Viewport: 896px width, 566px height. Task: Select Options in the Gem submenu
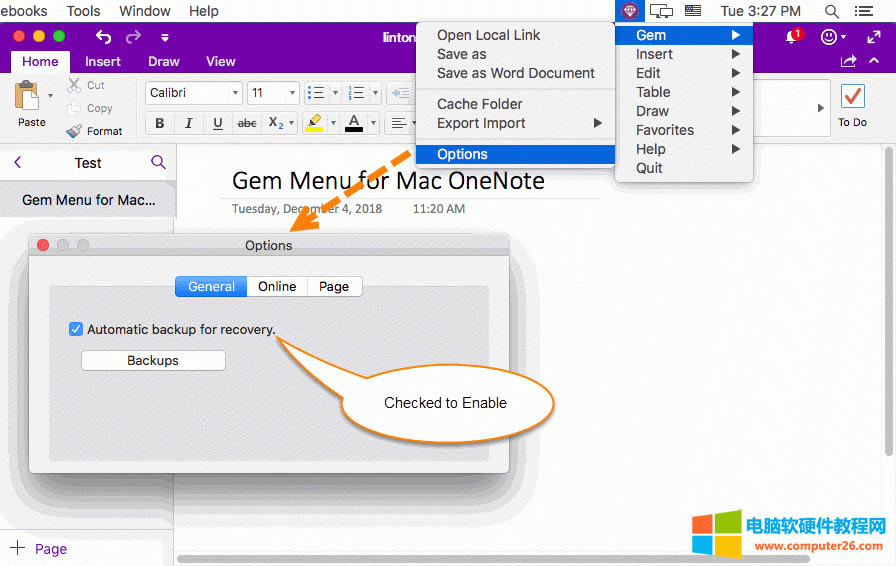[462, 154]
